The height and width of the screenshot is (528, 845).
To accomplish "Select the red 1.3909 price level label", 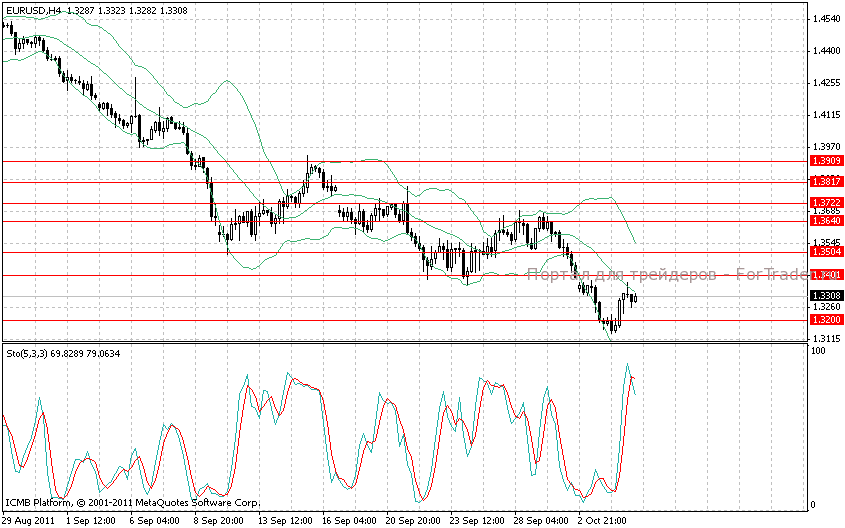I will tap(825, 161).
